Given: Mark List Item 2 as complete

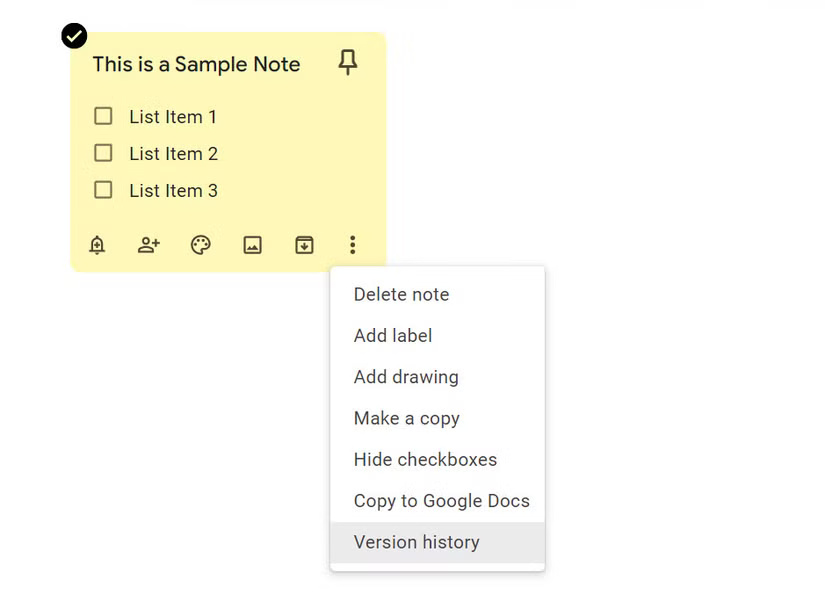Looking at the screenshot, I should point(103,153).
